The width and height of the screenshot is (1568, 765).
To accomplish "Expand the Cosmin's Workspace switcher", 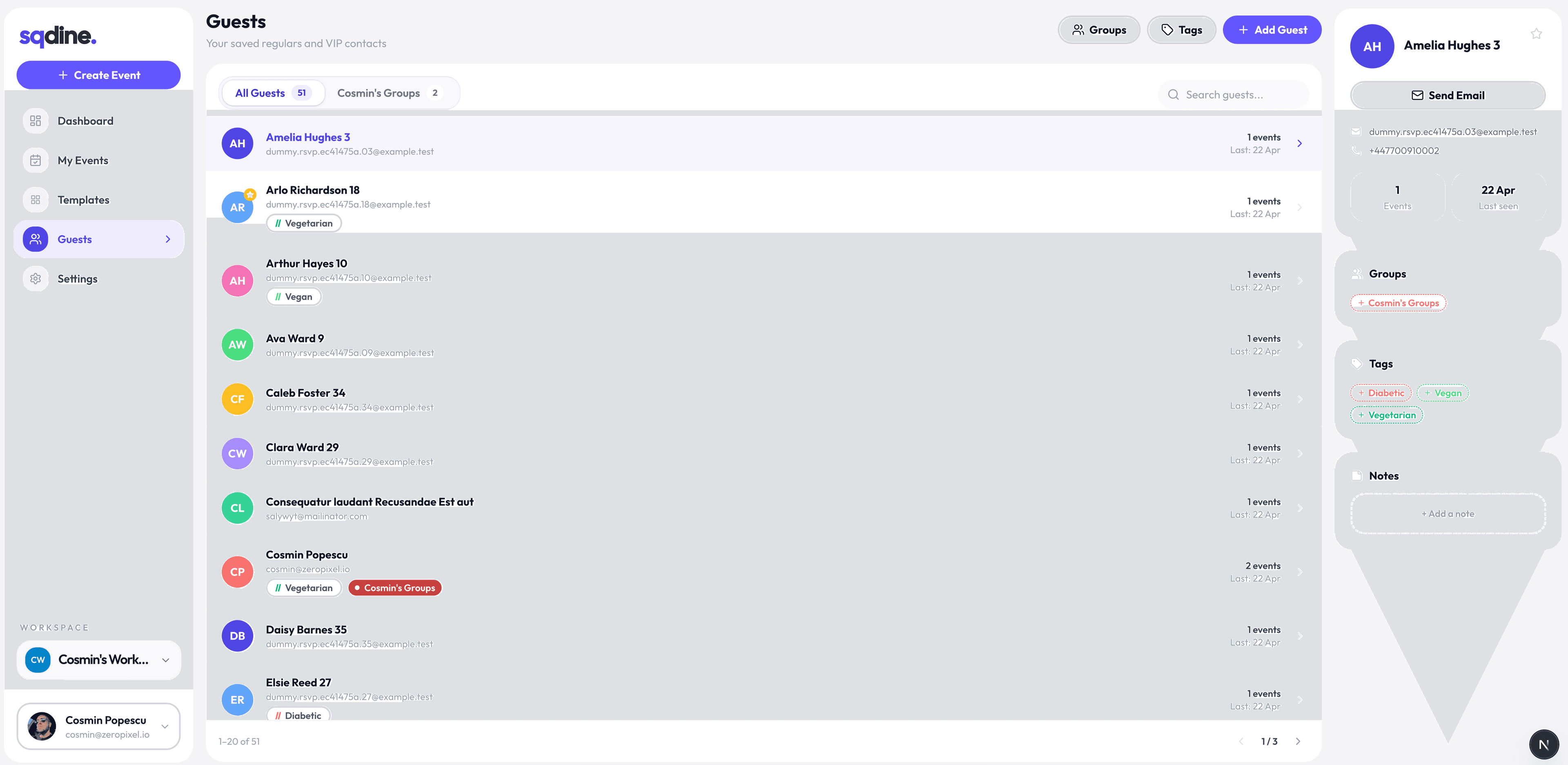I will (x=98, y=660).
